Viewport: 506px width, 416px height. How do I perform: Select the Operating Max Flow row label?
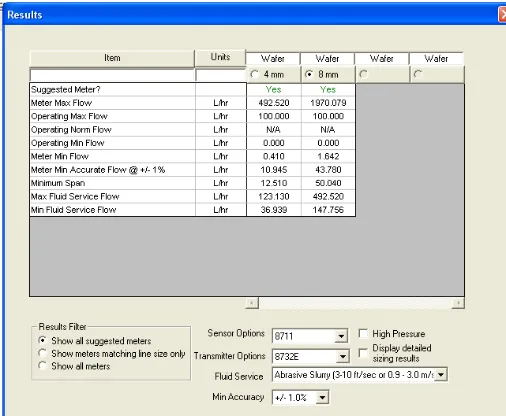tap(69, 116)
